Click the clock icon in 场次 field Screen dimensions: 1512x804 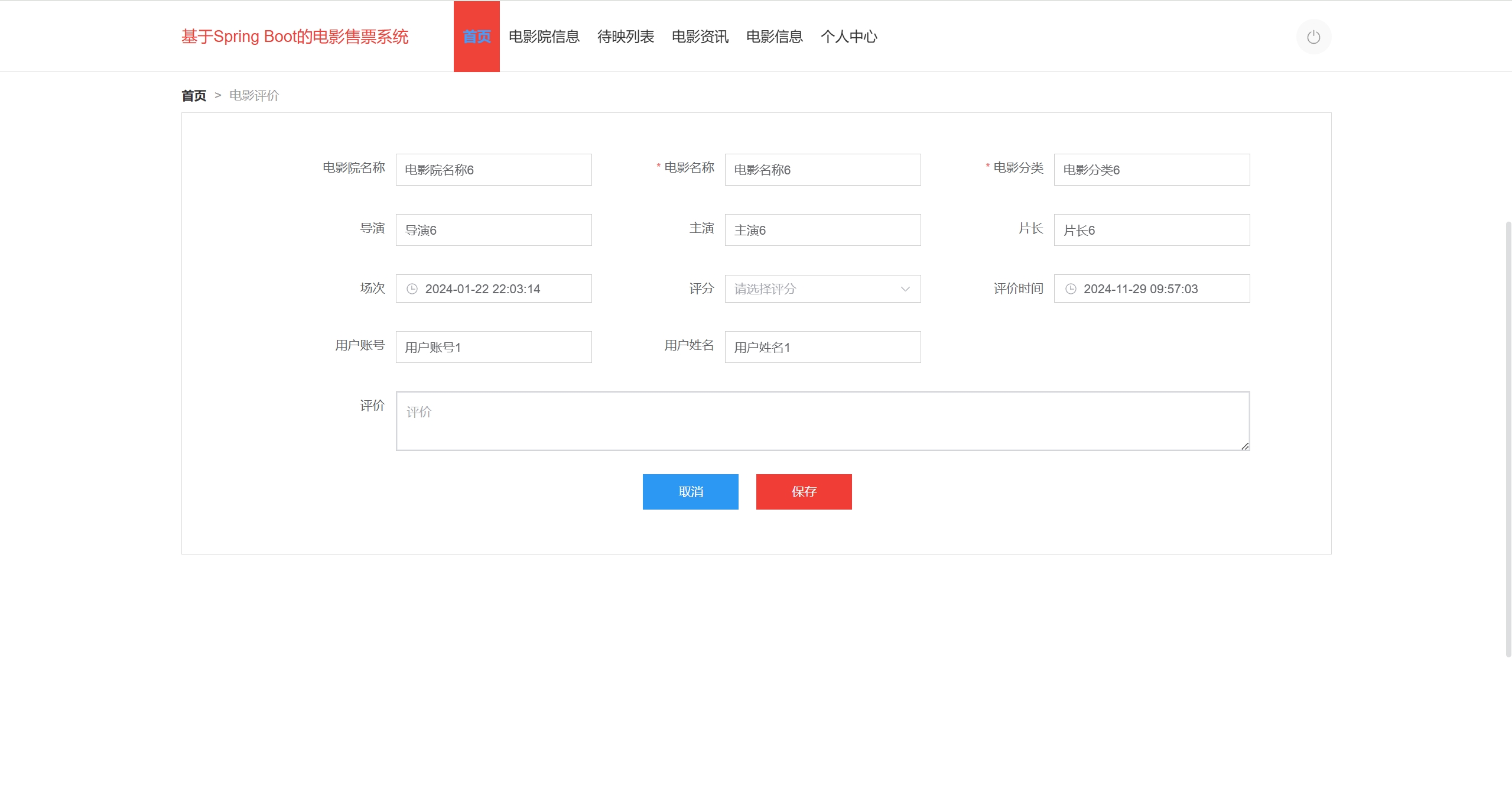[412, 289]
